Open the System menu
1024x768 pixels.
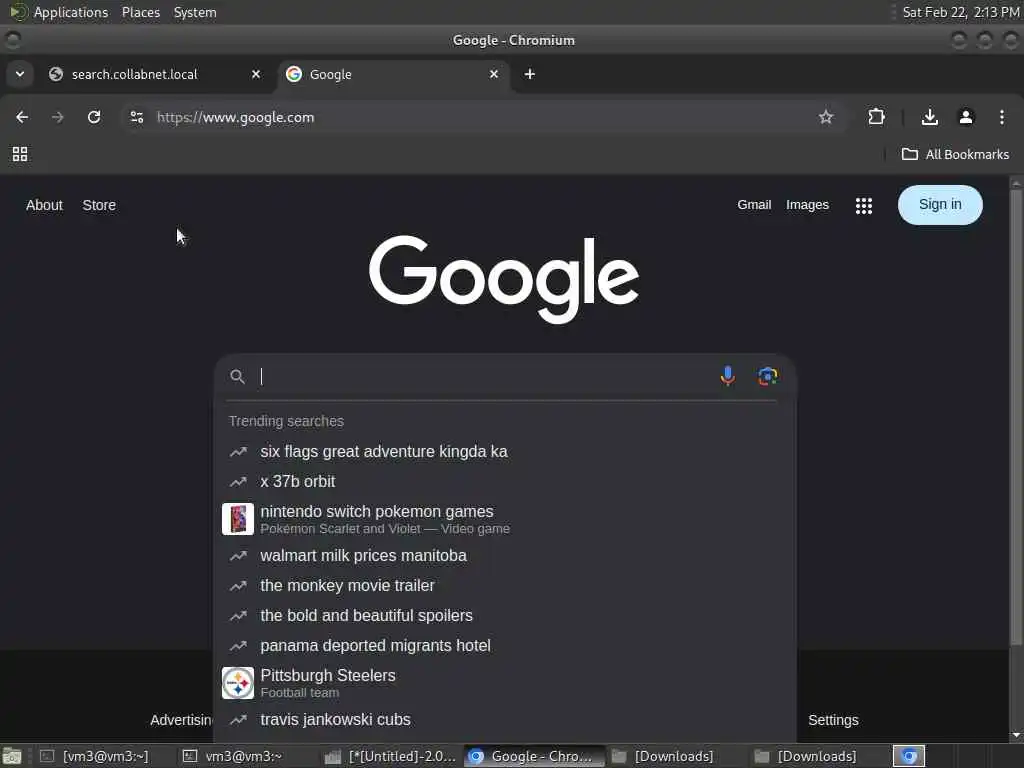coord(195,12)
